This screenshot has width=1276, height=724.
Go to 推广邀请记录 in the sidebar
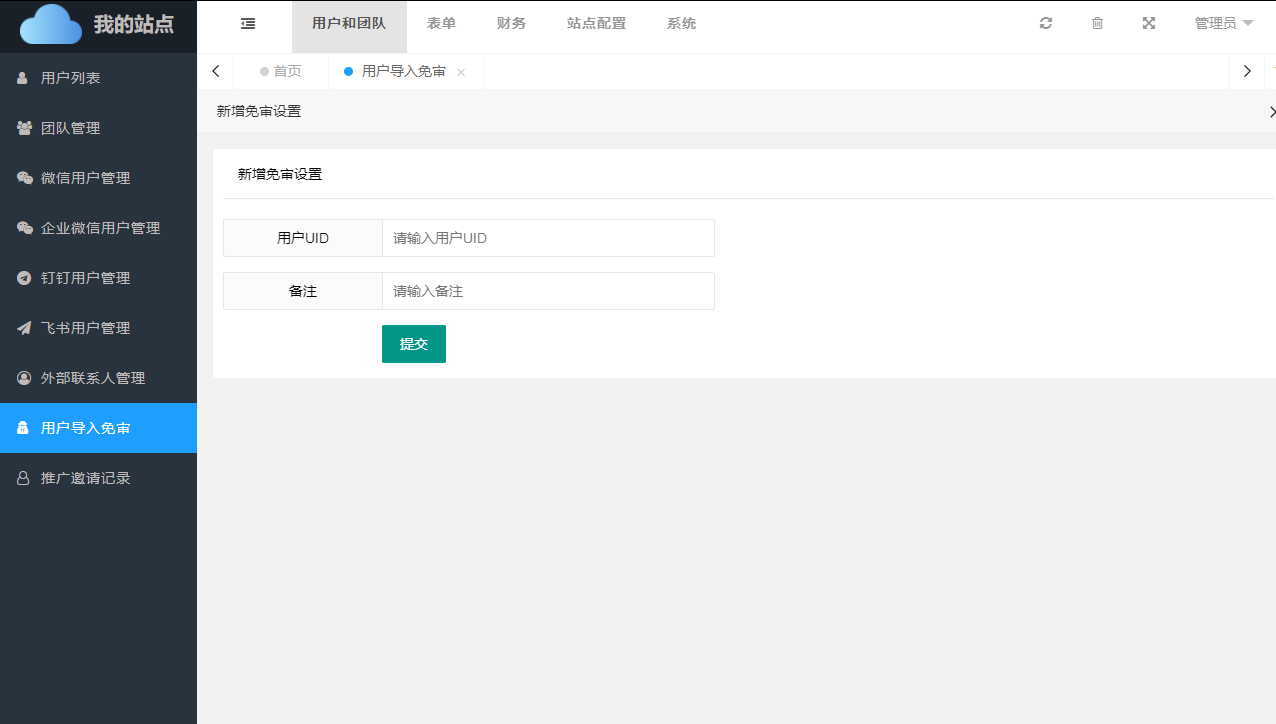coord(85,478)
